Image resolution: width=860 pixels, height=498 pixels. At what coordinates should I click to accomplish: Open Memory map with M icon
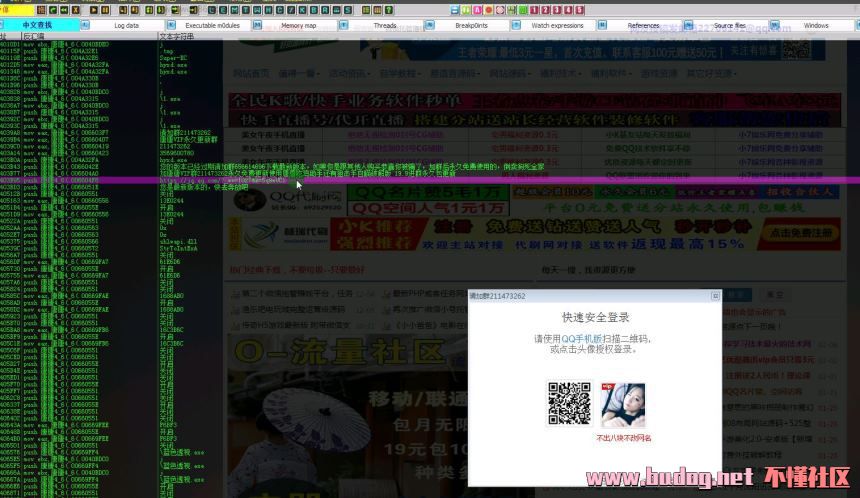pos(234,10)
